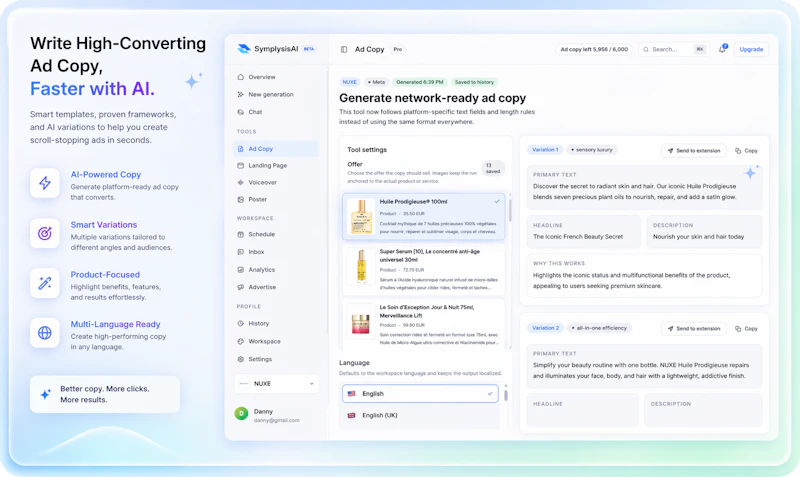
Task: Select the Super Serum [10] offer
Action: 423,269
